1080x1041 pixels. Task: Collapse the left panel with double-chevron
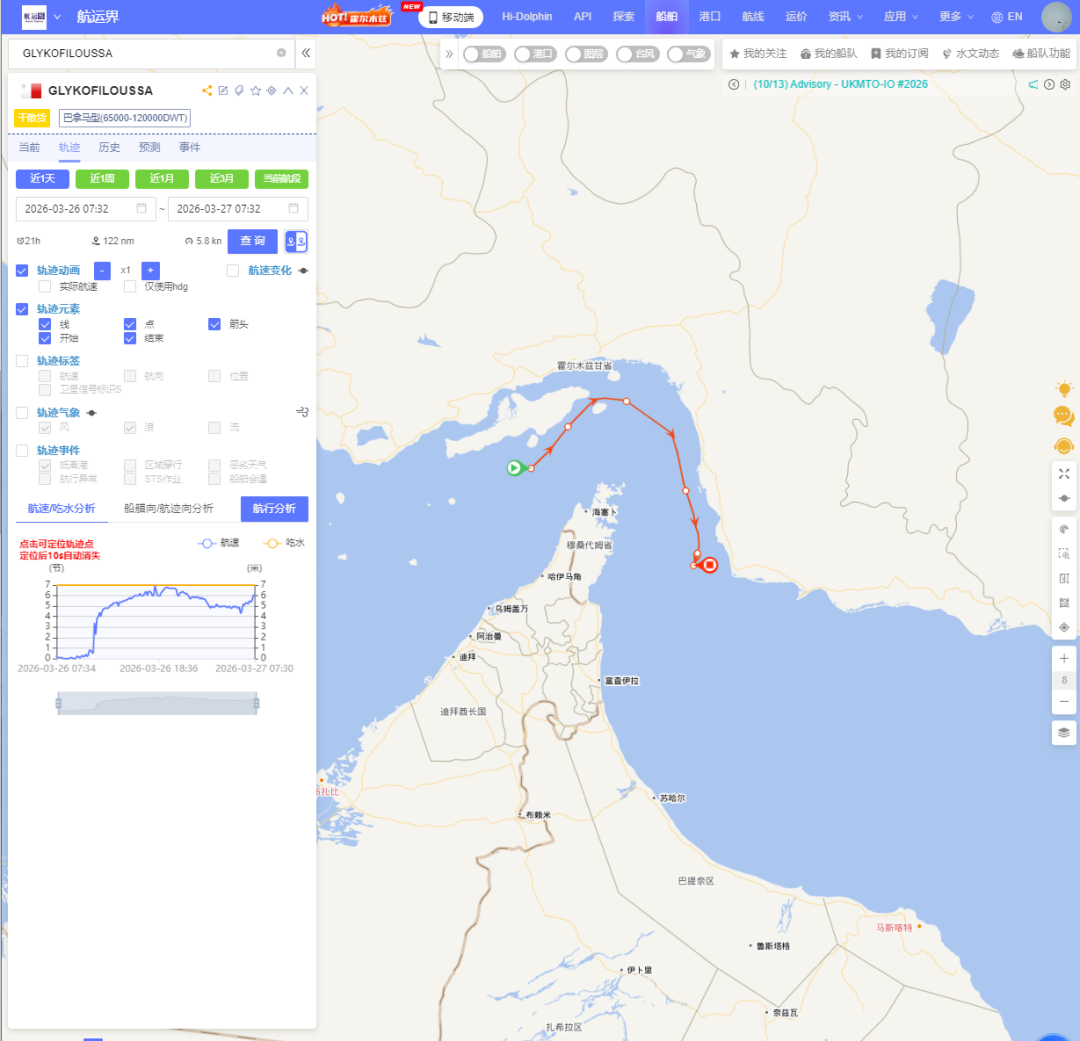306,53
